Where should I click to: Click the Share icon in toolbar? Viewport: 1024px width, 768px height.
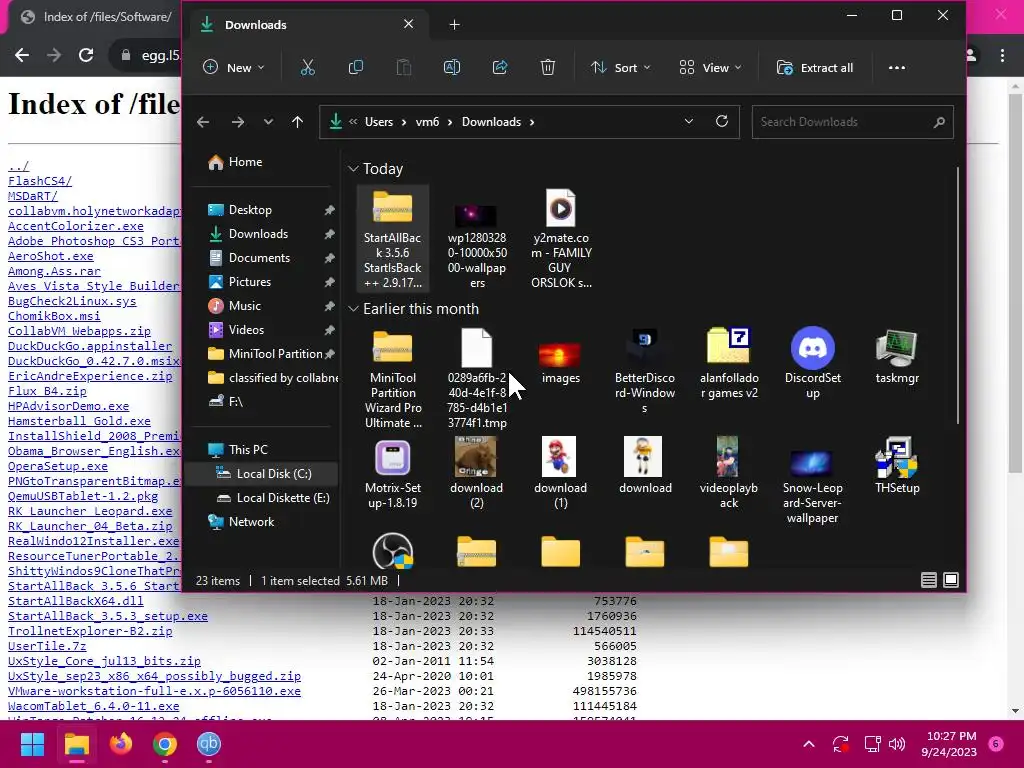tap(500, 67)
